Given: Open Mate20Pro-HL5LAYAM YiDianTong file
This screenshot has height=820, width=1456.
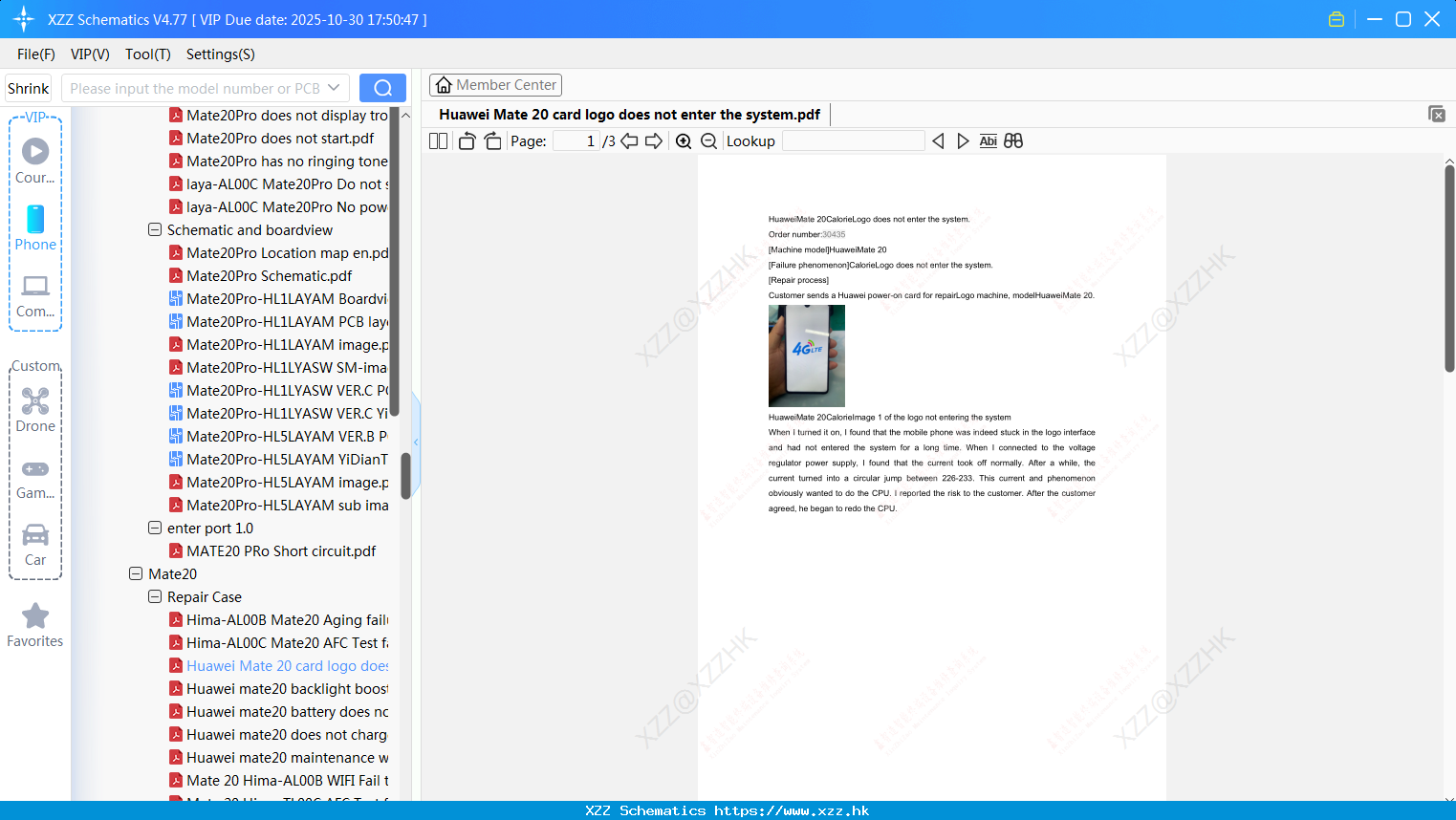Looking at the screenshot, I should (x=278, y=459).
